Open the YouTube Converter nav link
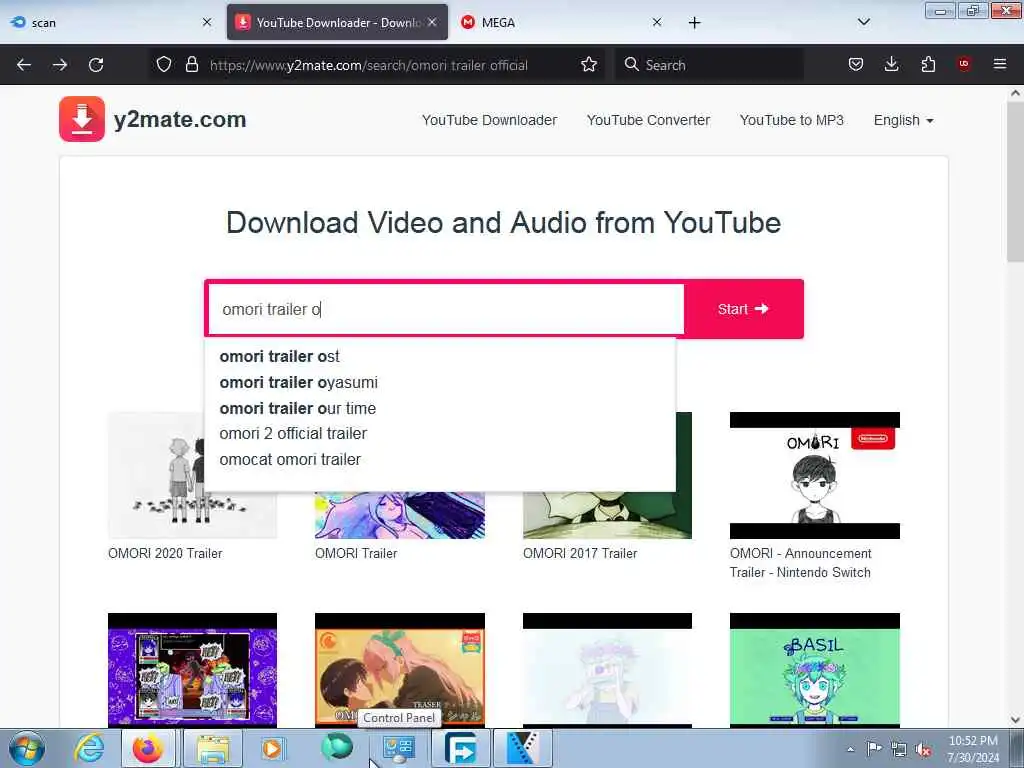This screenshot has height=768, width=1024. [x=648, y=120]
